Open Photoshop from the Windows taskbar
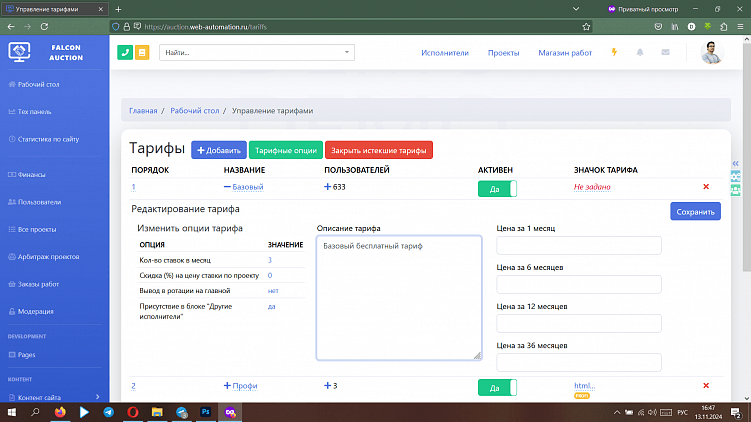 (207, 411)
